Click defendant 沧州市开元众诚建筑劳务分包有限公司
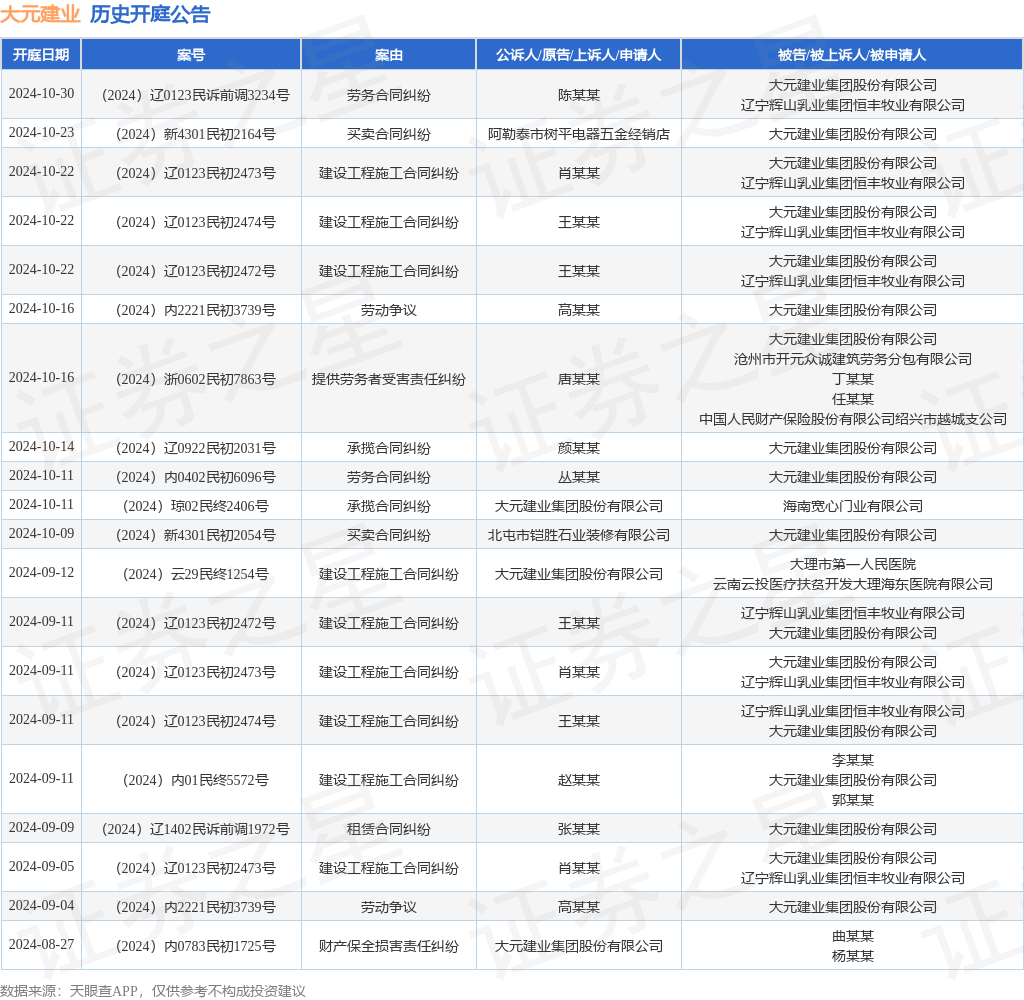 point(852,359)
